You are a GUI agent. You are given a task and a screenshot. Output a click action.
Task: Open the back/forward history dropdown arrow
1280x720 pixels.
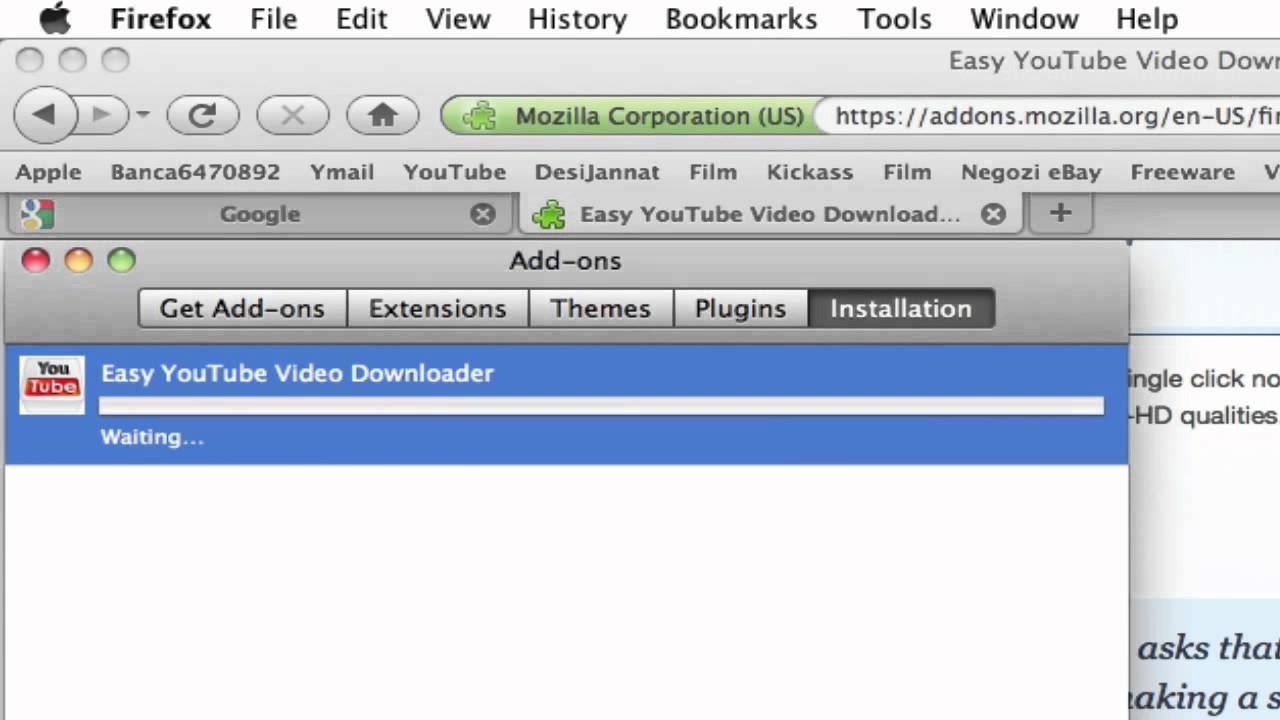[x=143, y=115]
